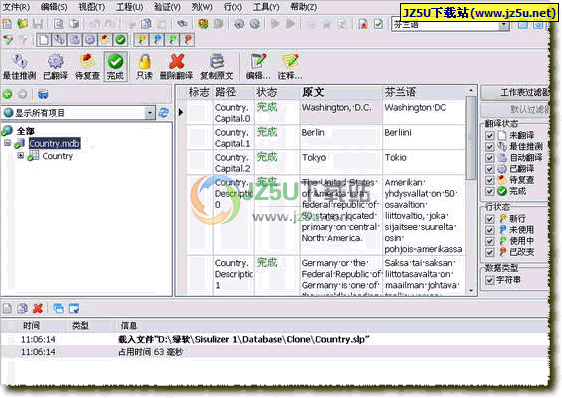Uncheck the 未翻译 filter checkbox
Viewport: 562px width, 398px height.
click(490, 136)
